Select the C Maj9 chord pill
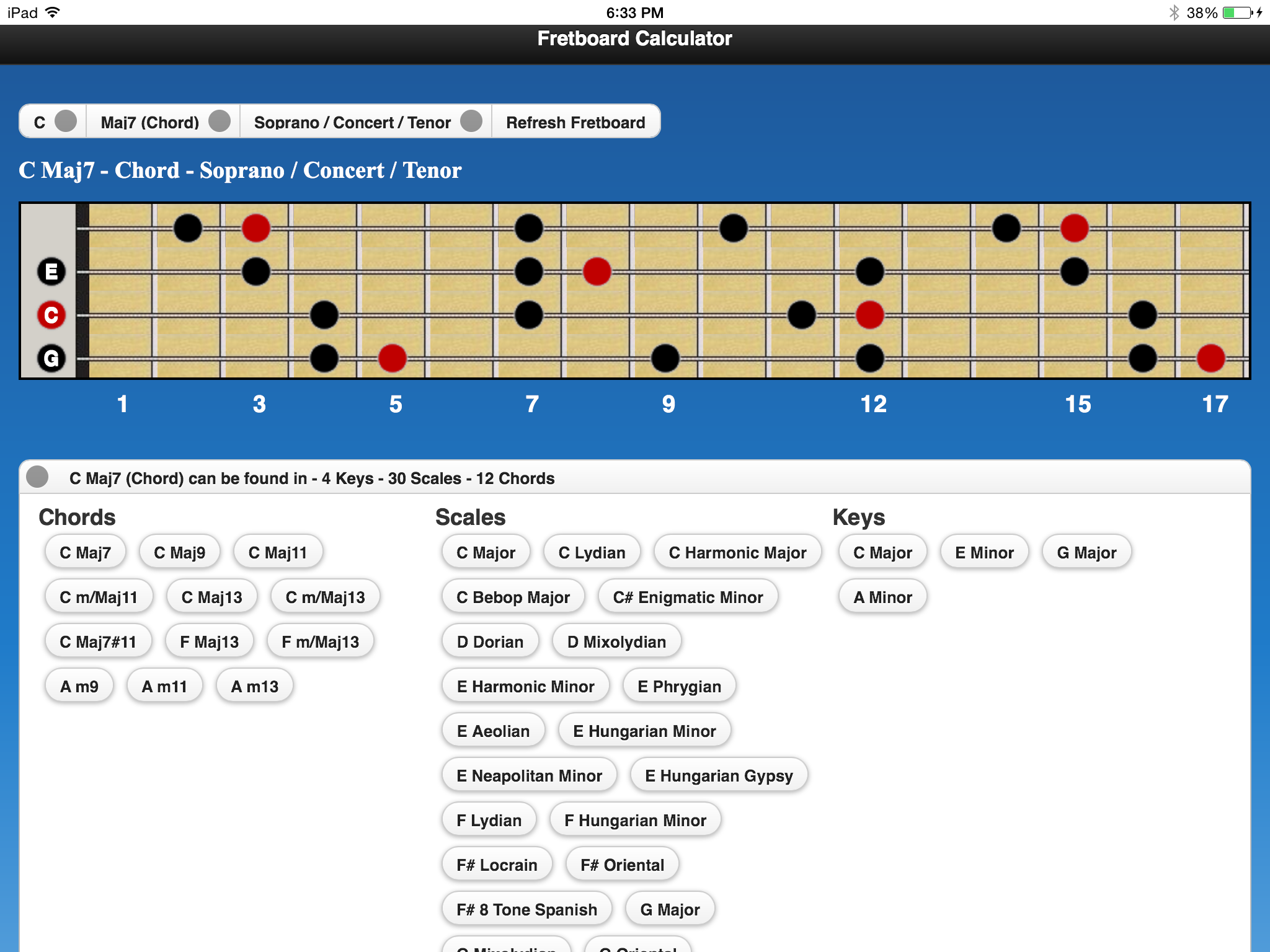The width and height of the screenshot is (1270, 952). [x=179, y=552]
